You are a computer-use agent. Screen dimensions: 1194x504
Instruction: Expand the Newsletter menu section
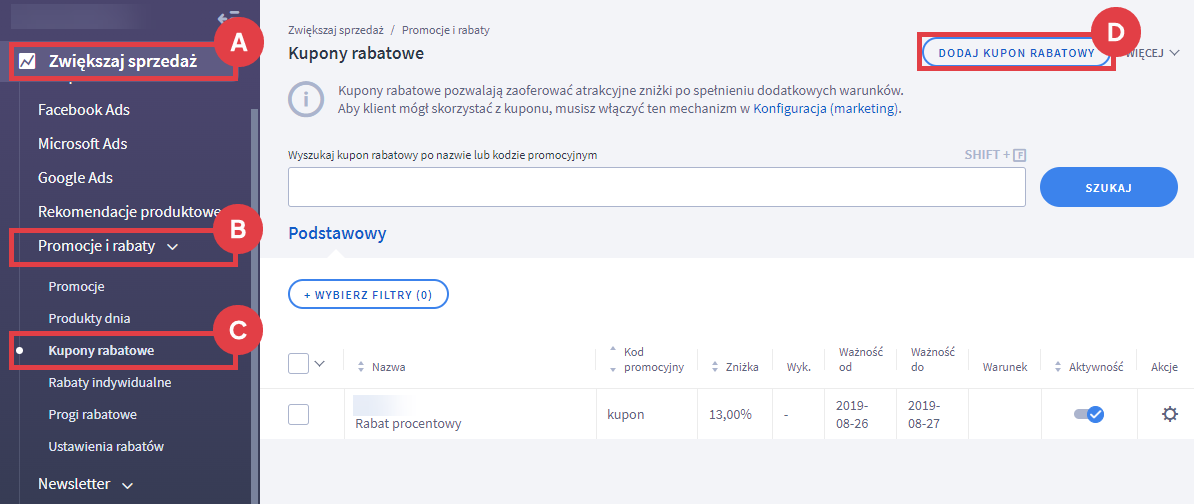(127, 485)
